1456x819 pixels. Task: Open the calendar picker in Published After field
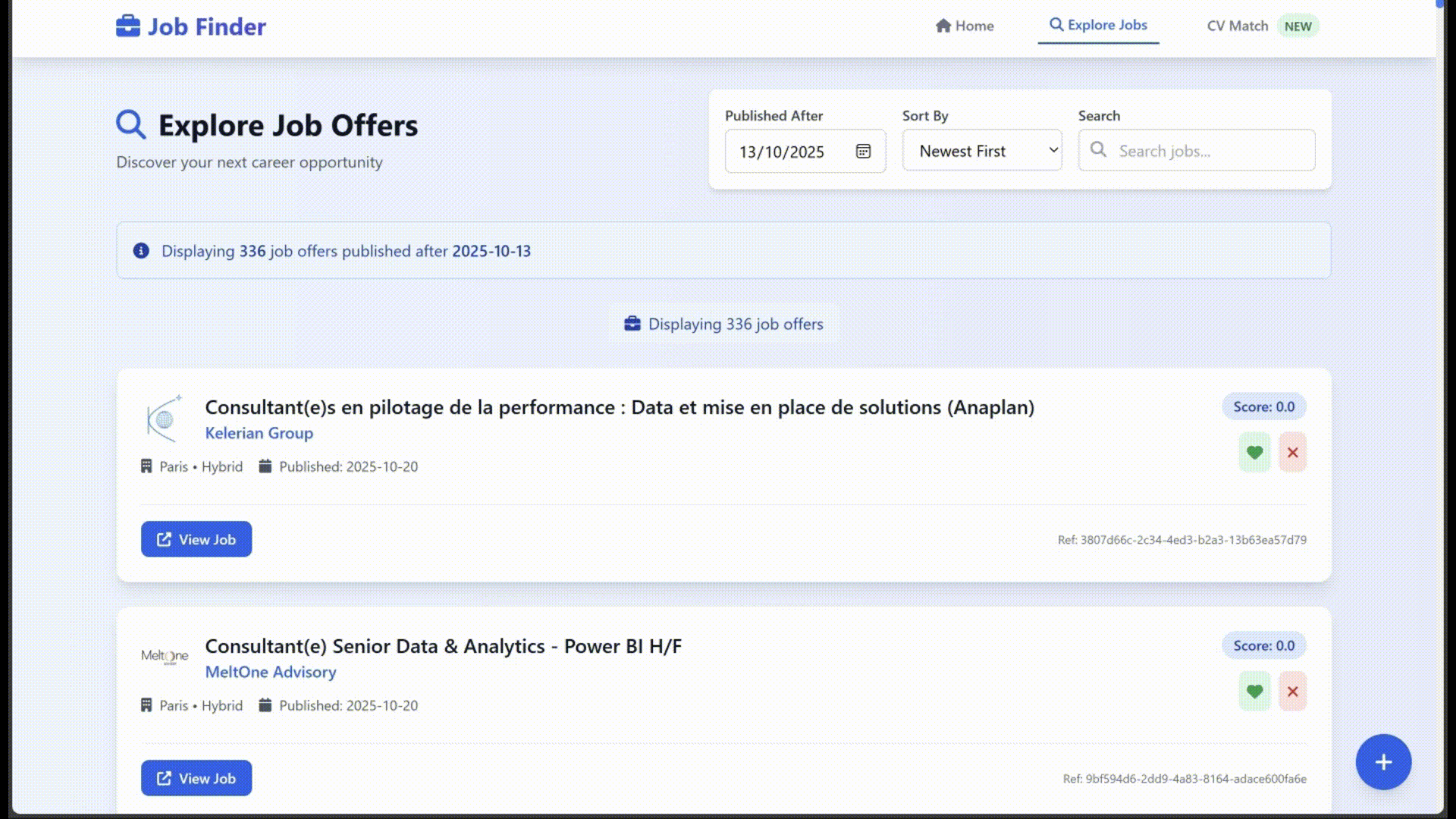coord(864,152)
